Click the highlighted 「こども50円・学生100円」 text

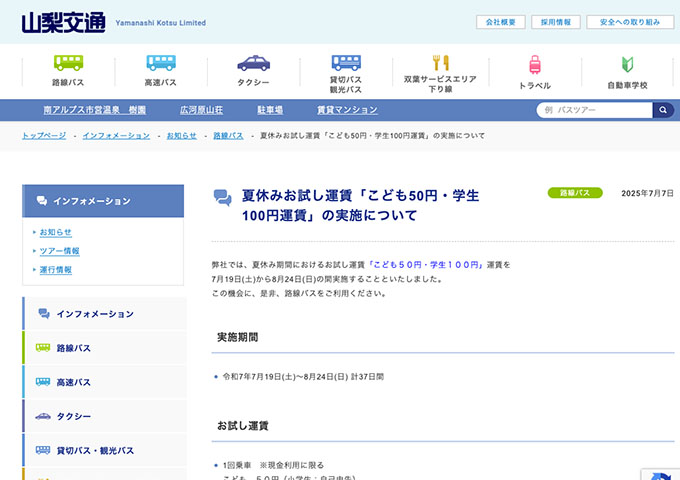(x=425, y=264)
